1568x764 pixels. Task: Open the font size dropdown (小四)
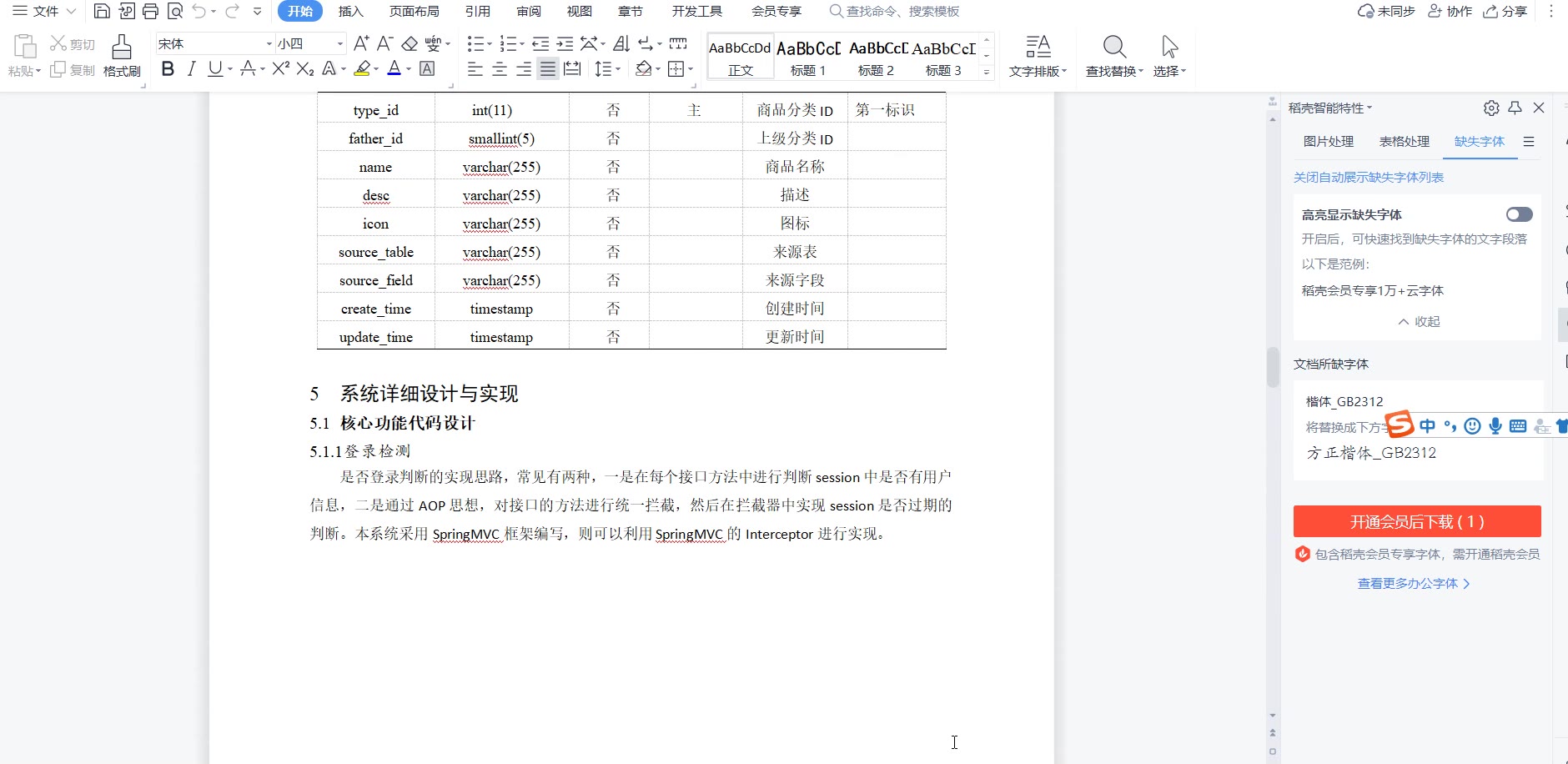[339, 43]
